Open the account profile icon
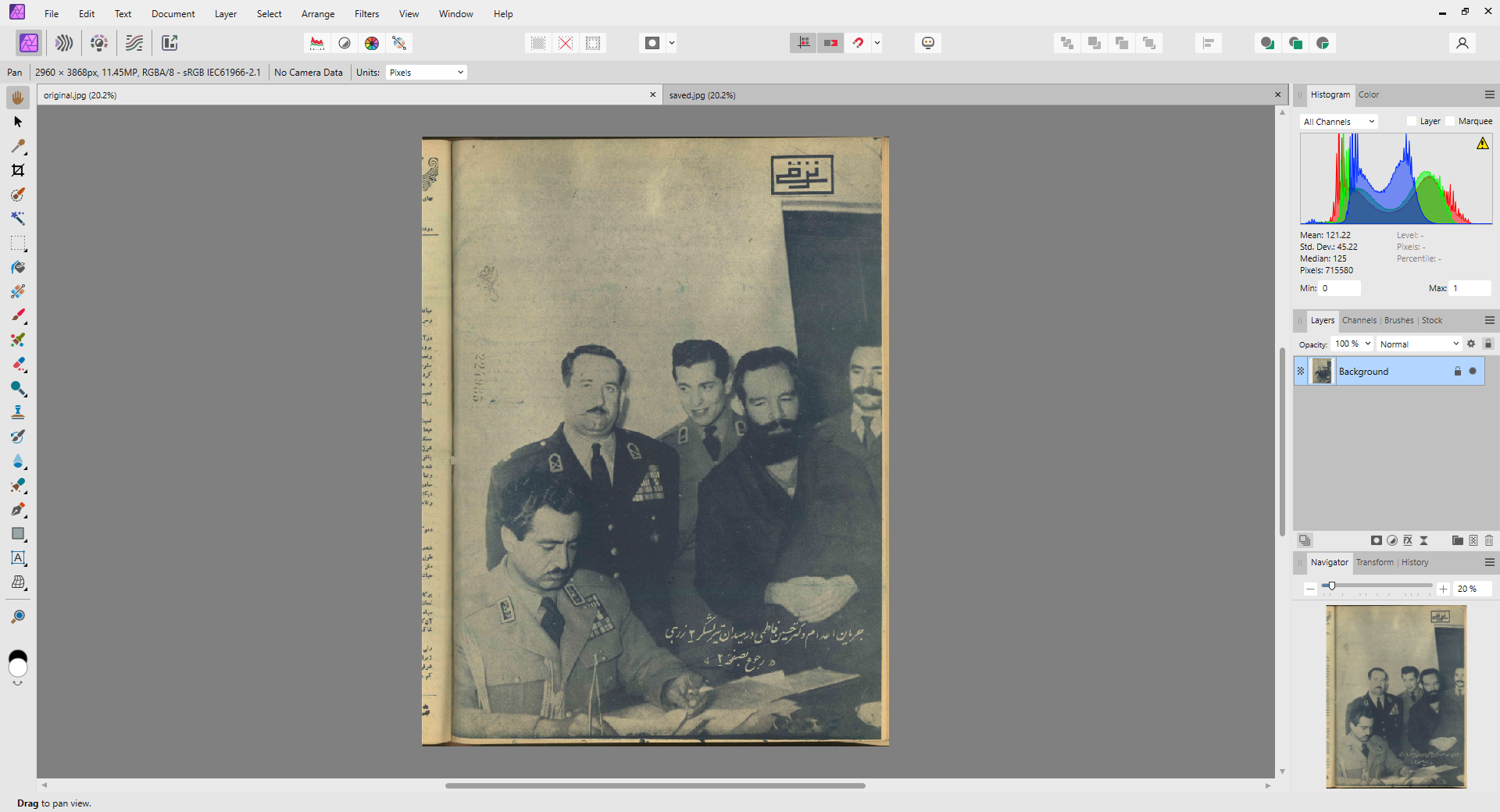 pos(1462,43)
